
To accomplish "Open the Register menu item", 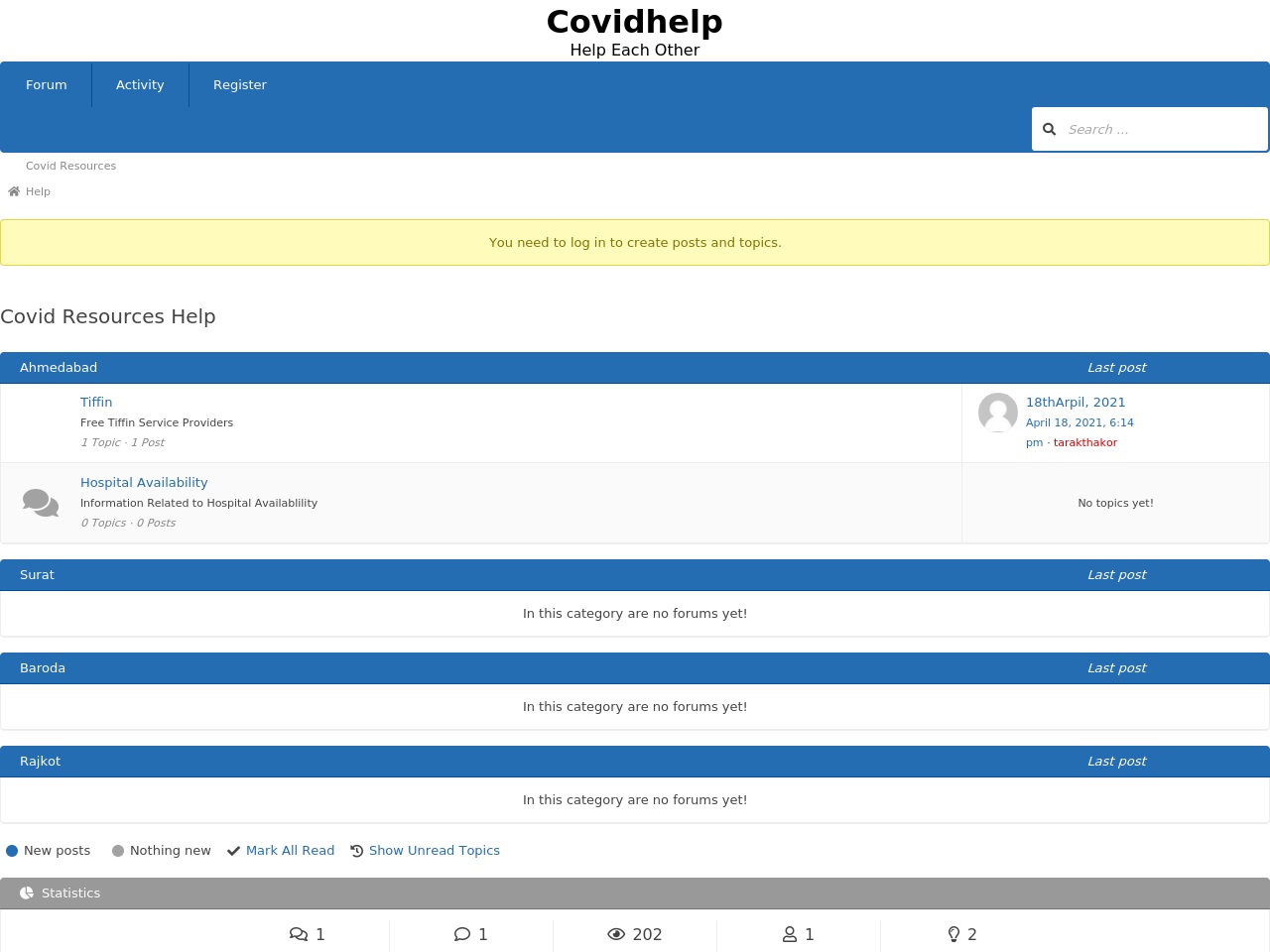I will [240, 84].
